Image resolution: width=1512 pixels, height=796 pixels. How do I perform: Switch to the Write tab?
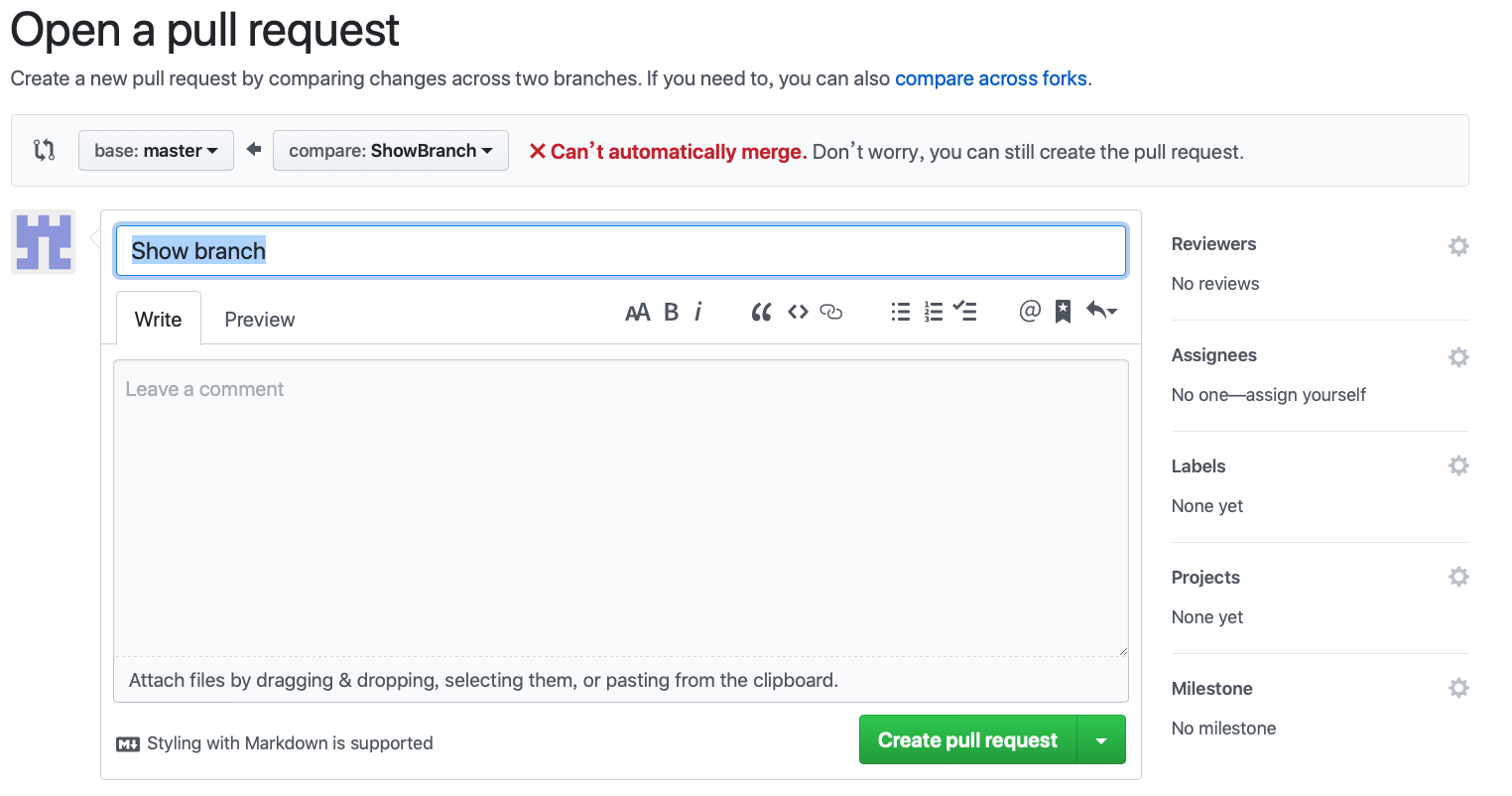159,319
